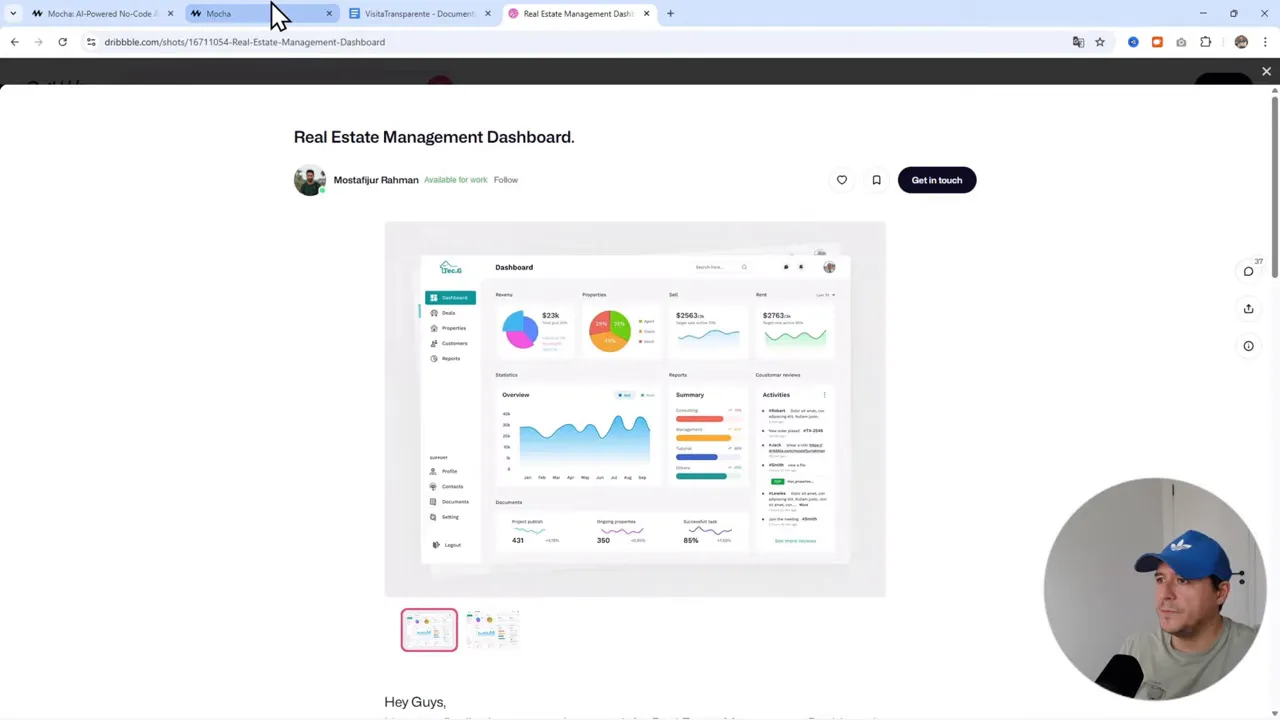Open the shot details info icon
The width and height of the screenshot is (1280, 720).
tap(1248, 345)
